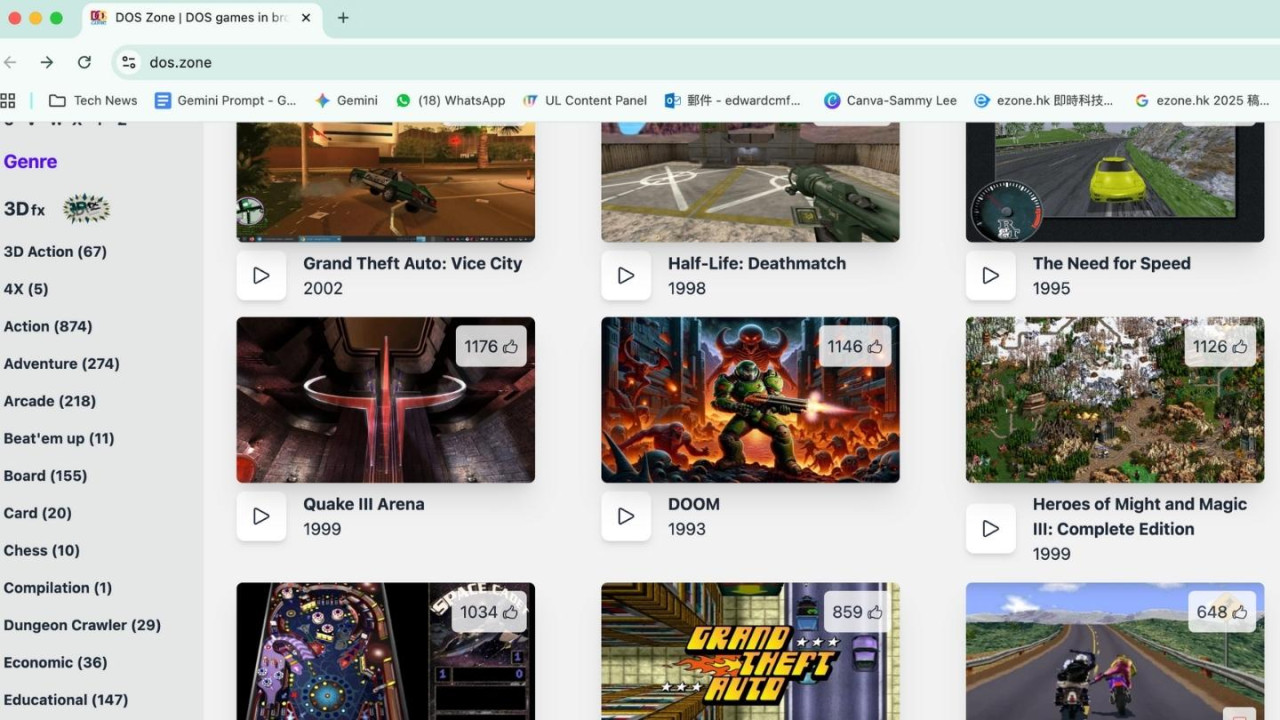Select the Adventure (274) genre
The image size is (1280, 720).
coord(62,364)
